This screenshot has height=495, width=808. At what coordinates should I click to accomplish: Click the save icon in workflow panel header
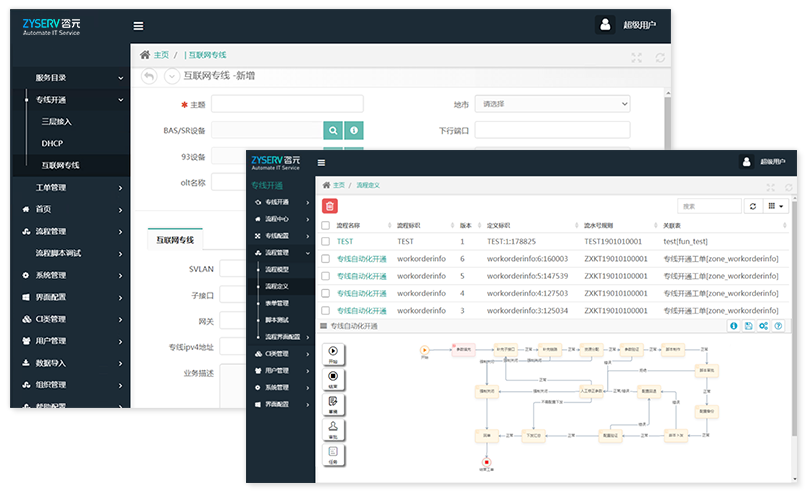click(x=749, y=326)
